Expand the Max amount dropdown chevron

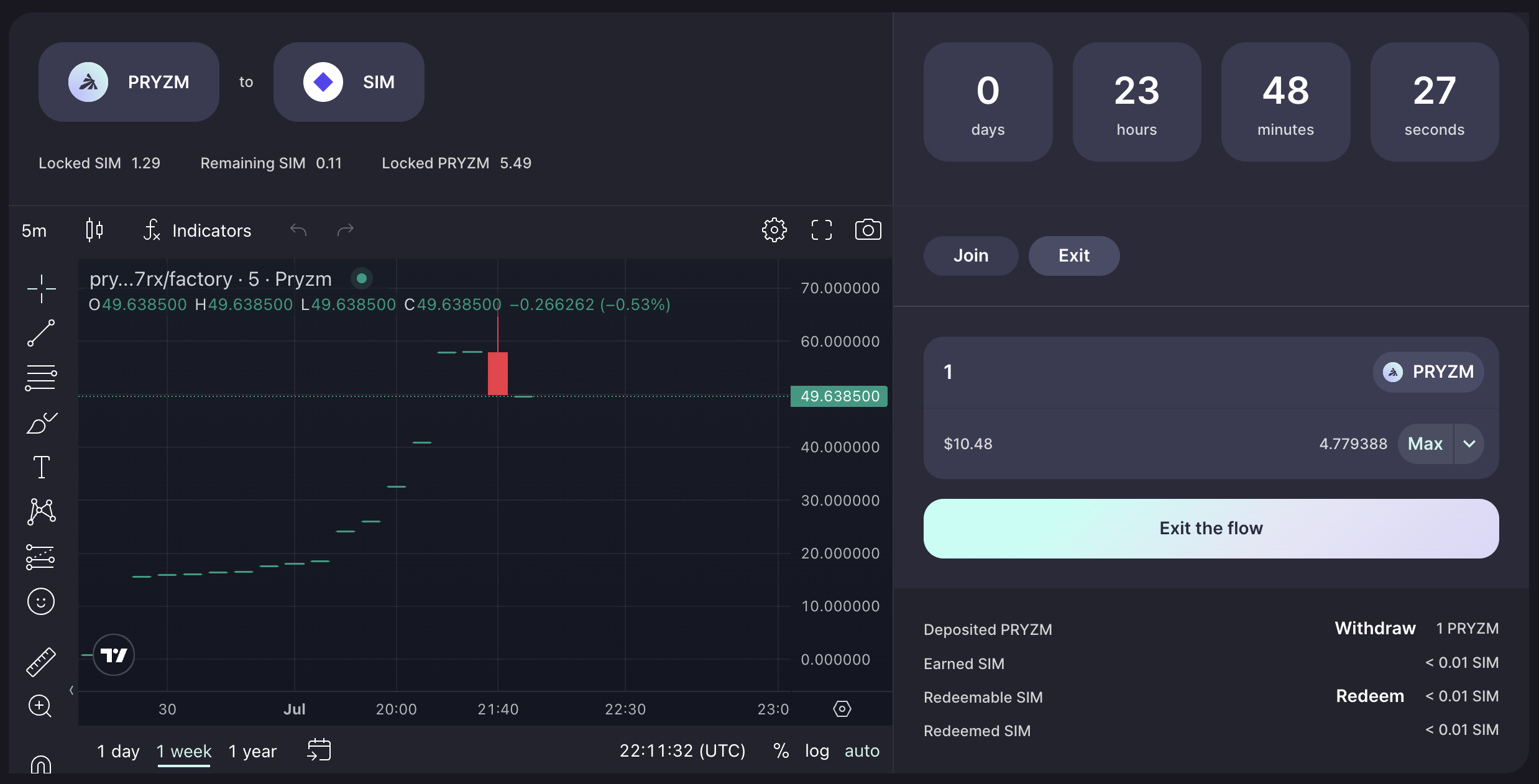click(1469, 444)
